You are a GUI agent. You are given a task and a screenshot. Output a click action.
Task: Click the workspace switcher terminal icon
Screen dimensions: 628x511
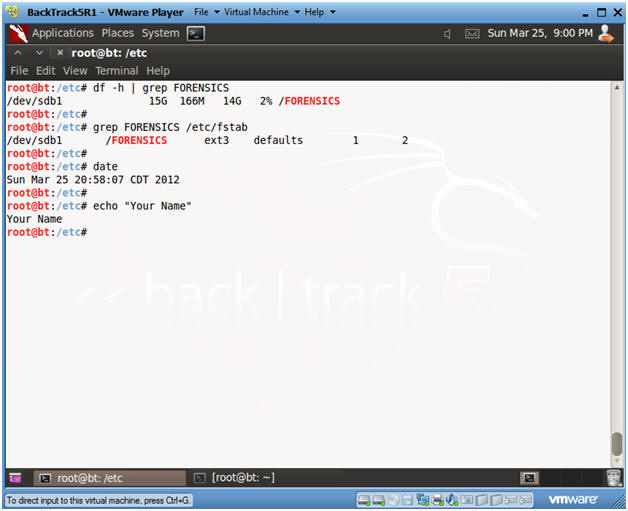tap(529, 478)
